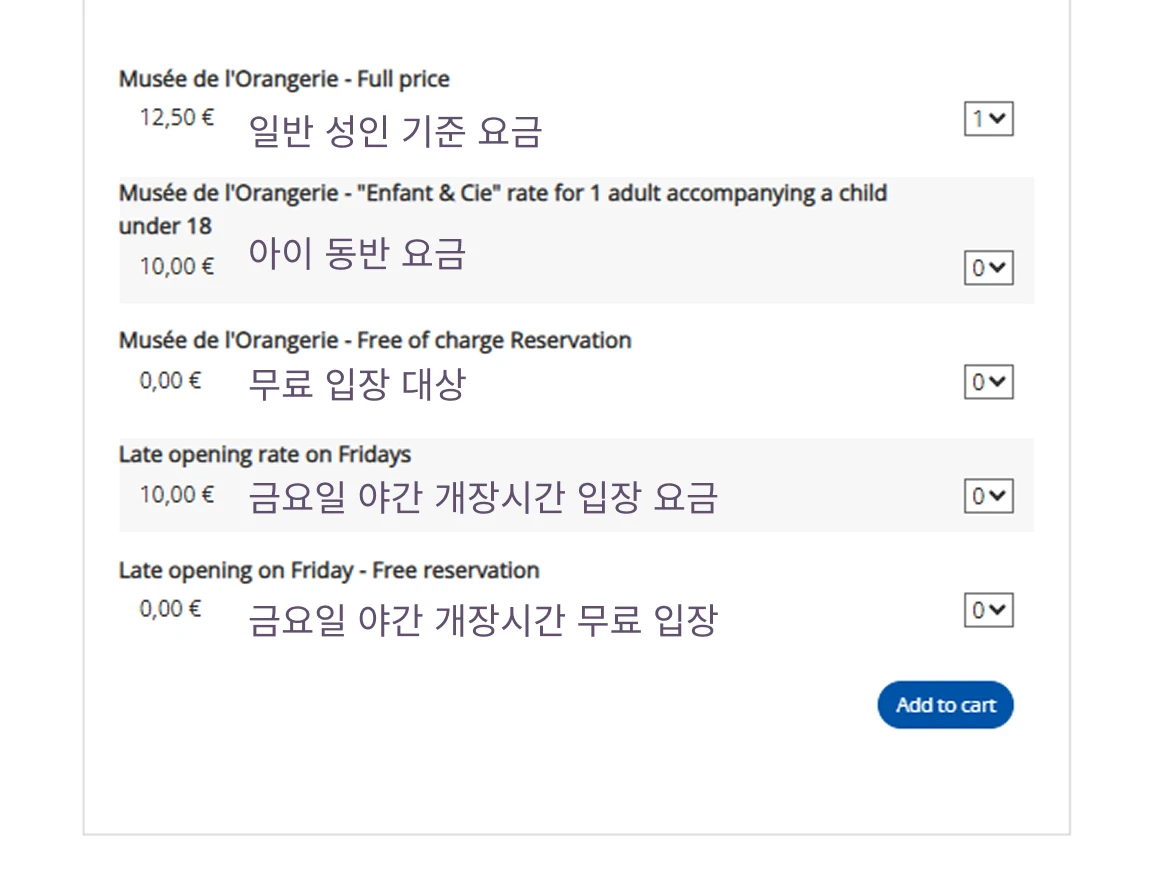
Task: Click the "Musée de l'Orangerie - Full price" title
Action: tap(284, 79)
